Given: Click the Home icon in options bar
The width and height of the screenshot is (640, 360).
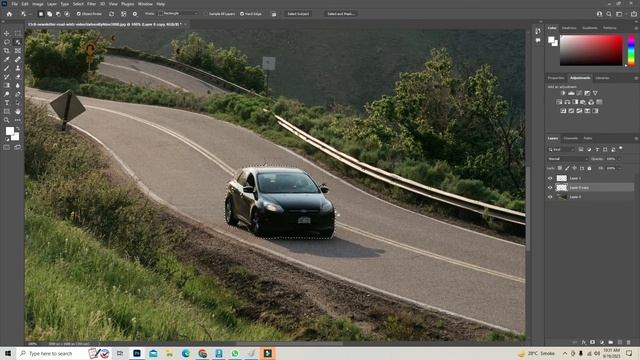Looking at the screenshot, I should (x=9, y=14).
